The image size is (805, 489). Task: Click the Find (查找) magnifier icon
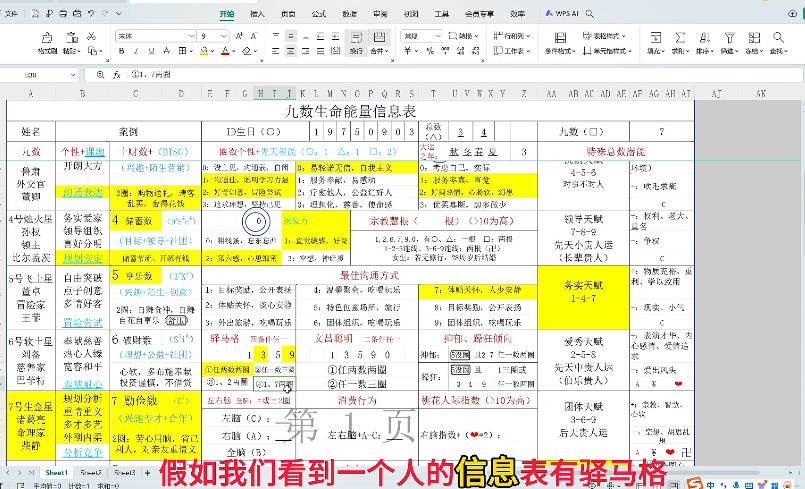[x=778, y=37]
